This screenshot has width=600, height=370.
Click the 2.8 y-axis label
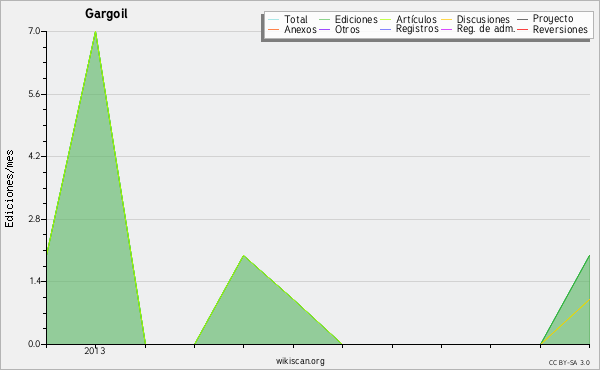34,219
